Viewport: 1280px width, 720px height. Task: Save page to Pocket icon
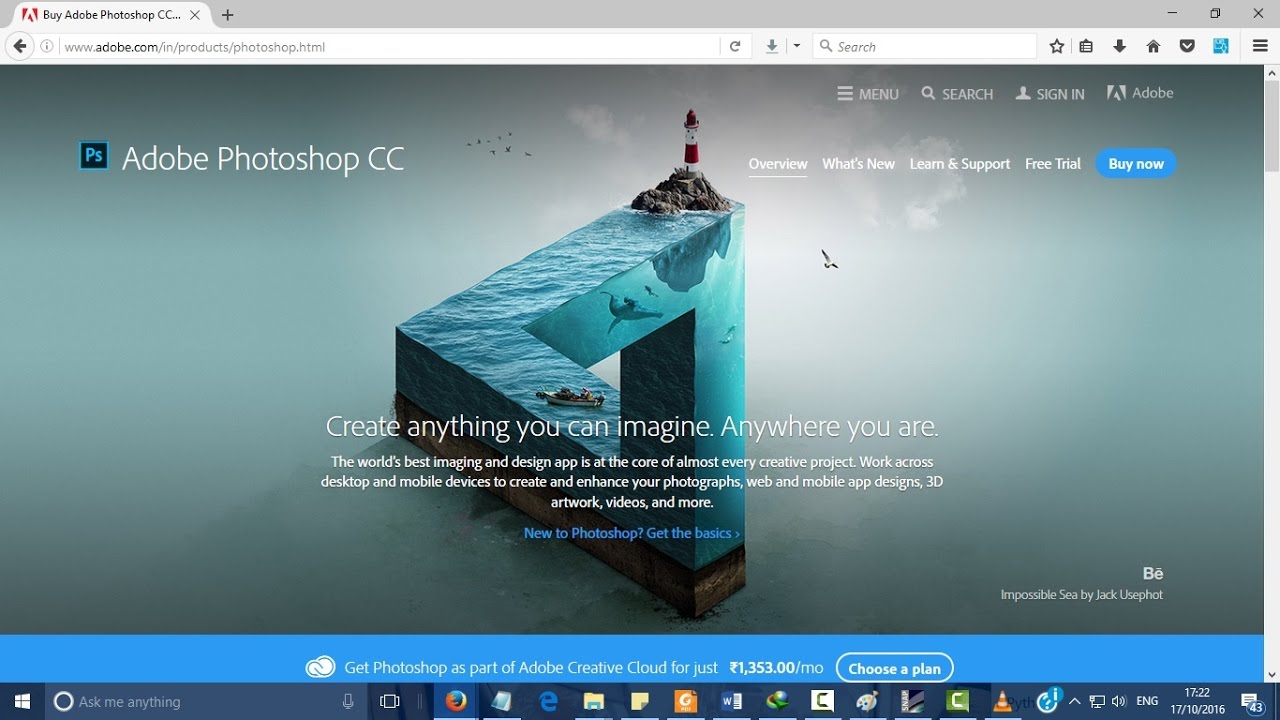(x=1187, y=46)
